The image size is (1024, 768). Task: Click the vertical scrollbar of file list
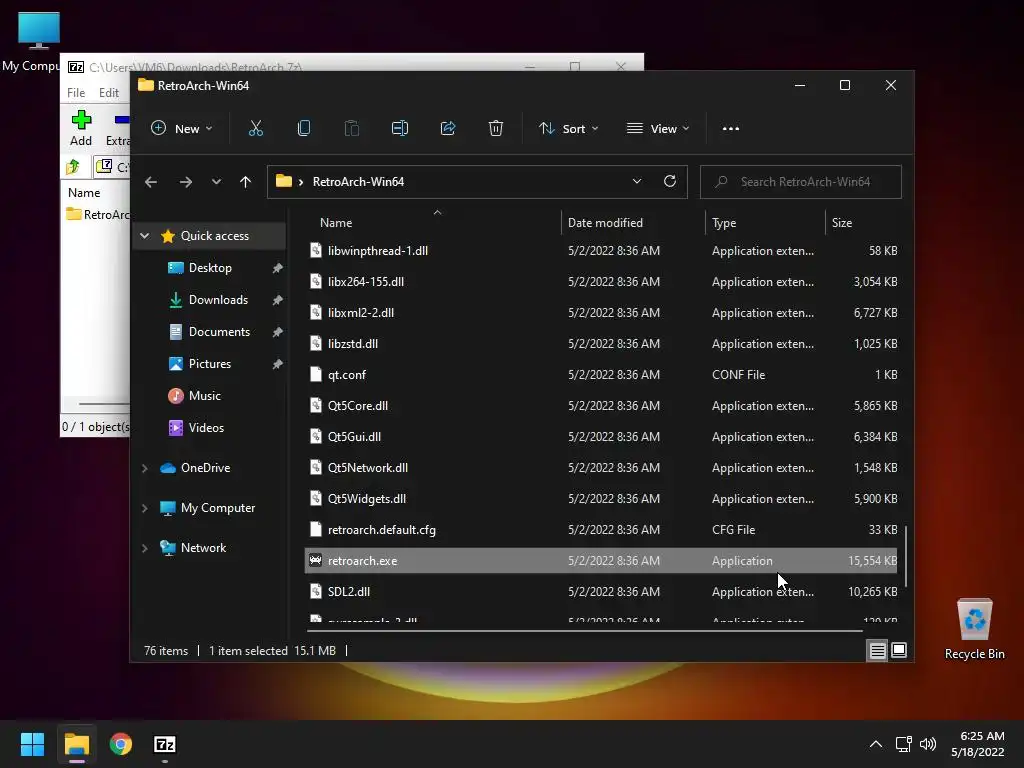pos(904,555)
